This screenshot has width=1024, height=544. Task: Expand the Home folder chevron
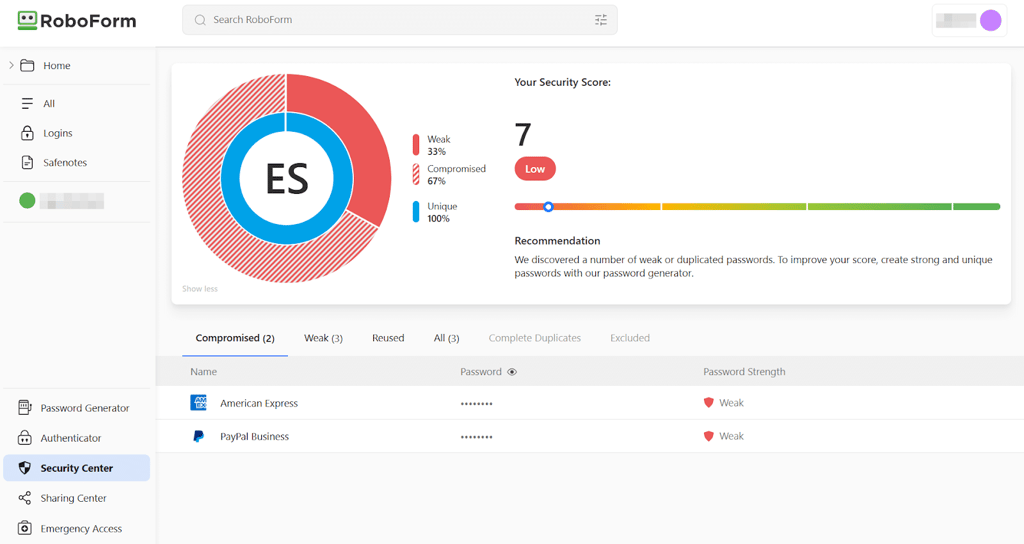coord(11,65)
